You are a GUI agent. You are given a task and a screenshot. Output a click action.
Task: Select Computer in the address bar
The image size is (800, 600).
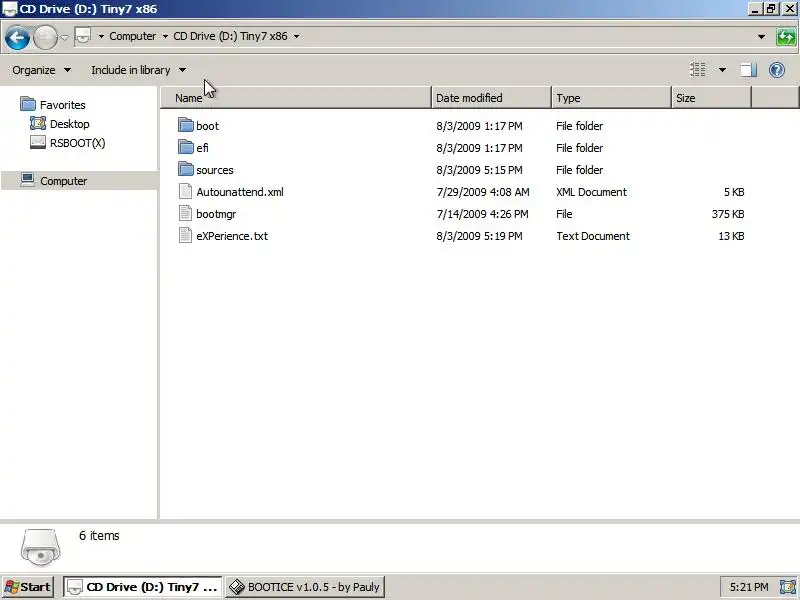[x=133, y=36]
